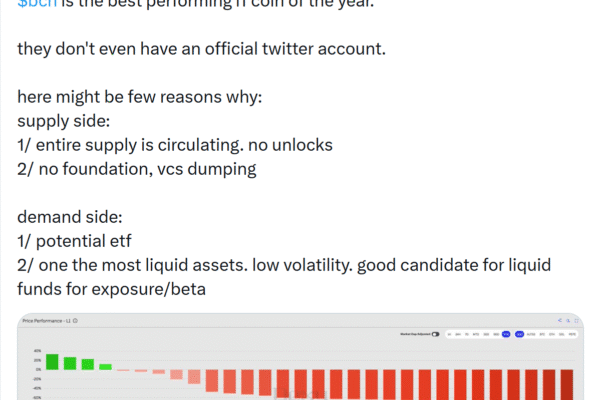Switch the timeframe to 7D
This screenshot has width=600, height=400.
[x=467, y=334]
